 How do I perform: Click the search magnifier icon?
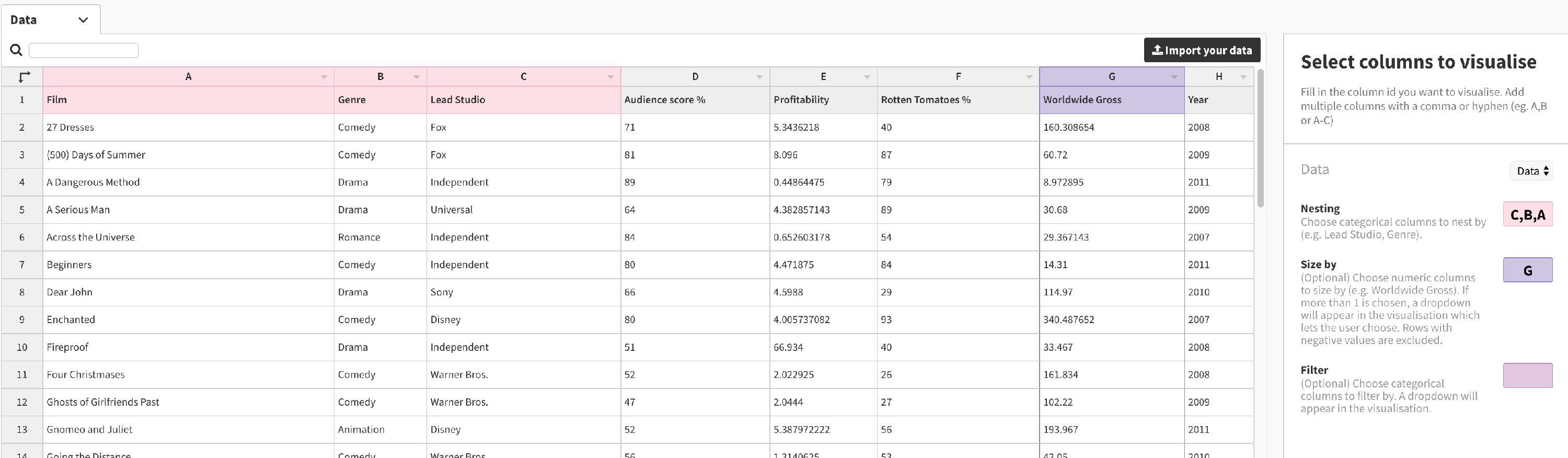coord(16,50)
